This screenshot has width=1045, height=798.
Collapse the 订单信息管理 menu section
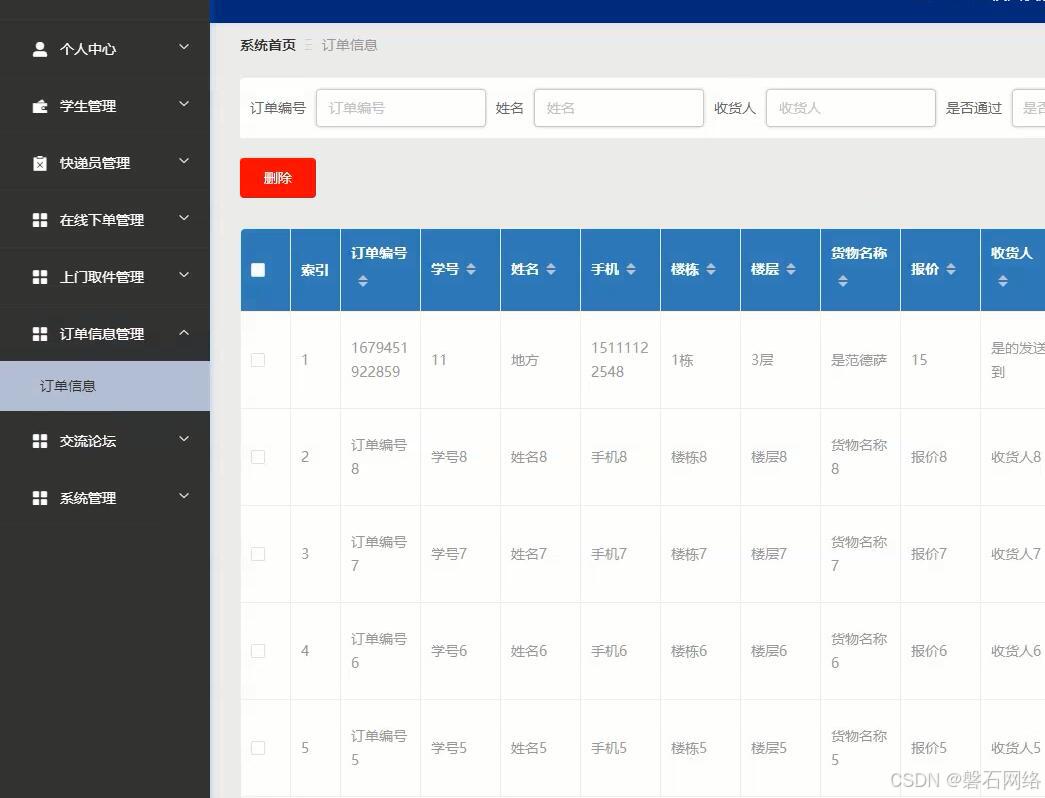click(x=183, y=333)
